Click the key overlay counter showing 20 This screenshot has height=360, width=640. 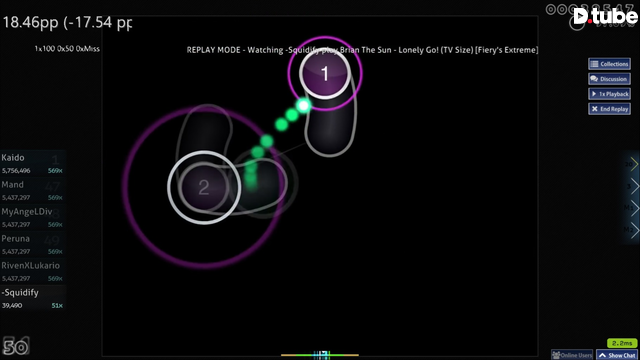click(631, 164)
